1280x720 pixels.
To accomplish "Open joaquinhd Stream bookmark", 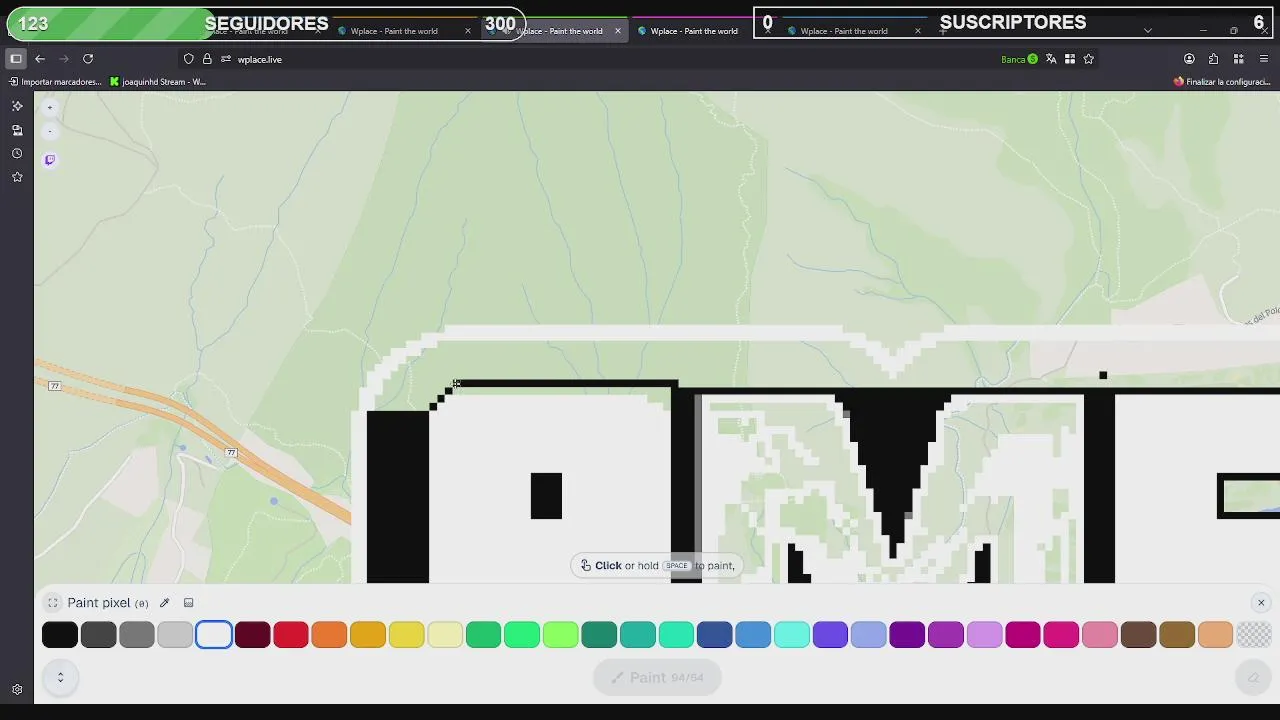I will pyautogui.click(x=158, y=82).
